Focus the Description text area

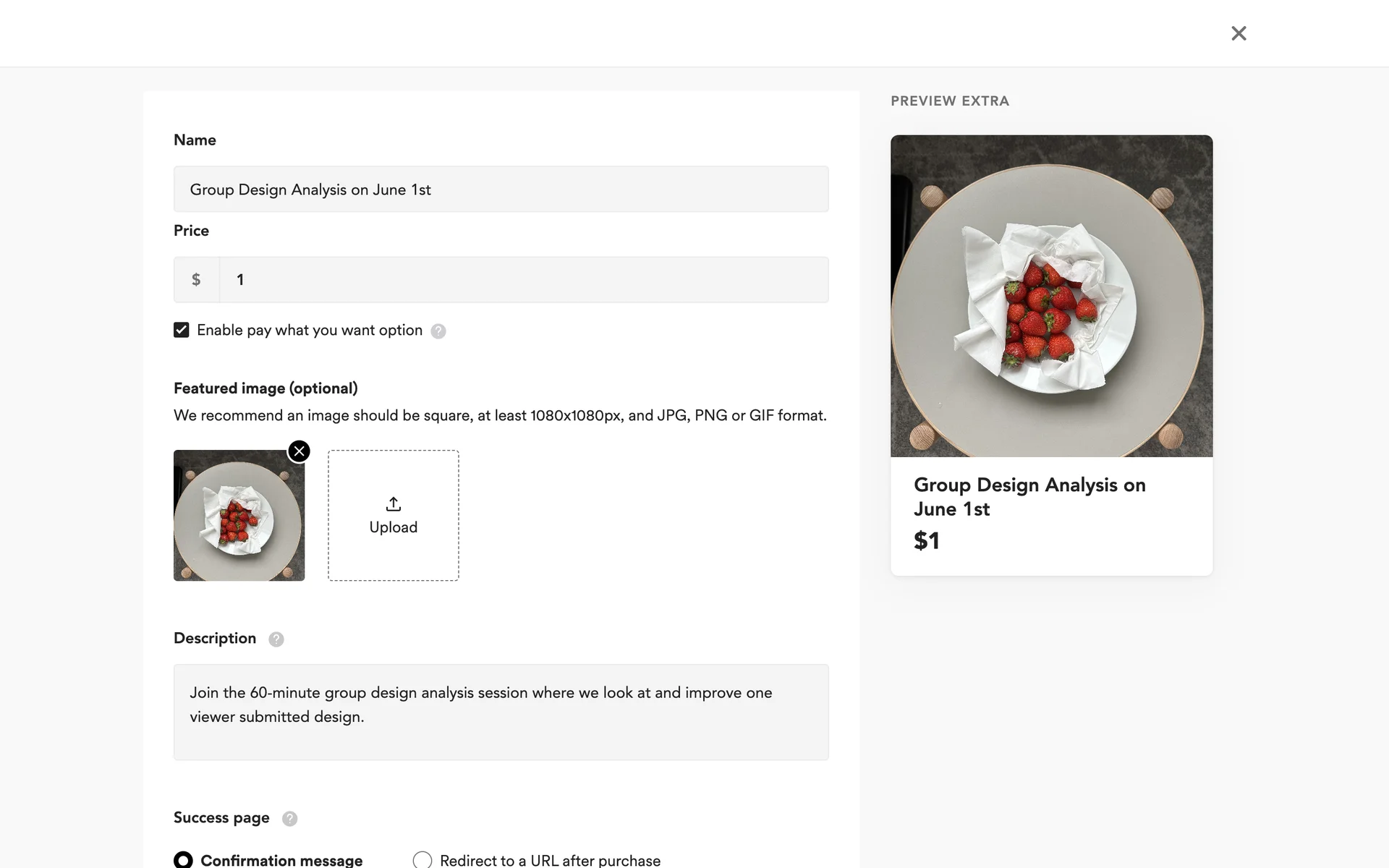coord(501,712)
